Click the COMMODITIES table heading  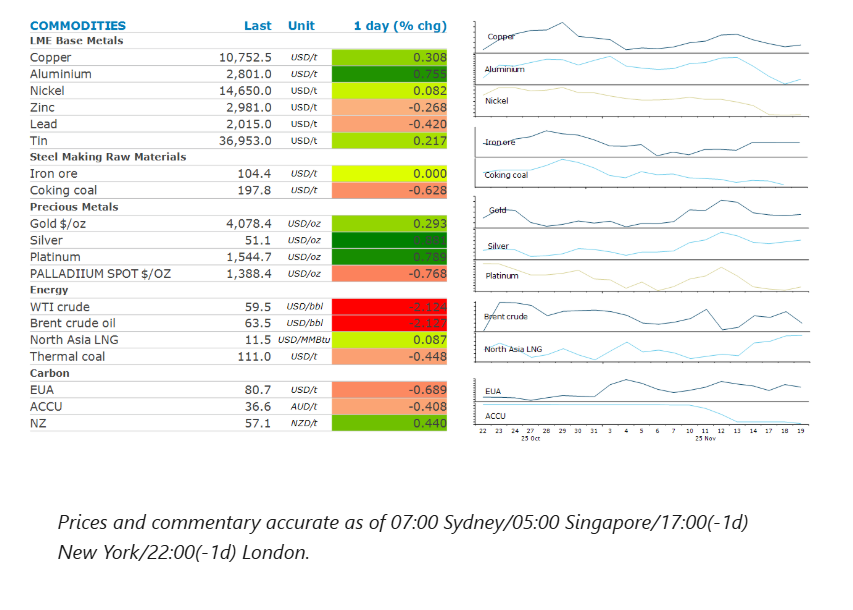[78, 26]
